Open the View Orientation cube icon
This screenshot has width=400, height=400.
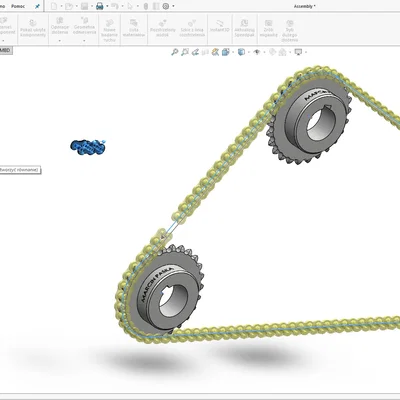226,52
